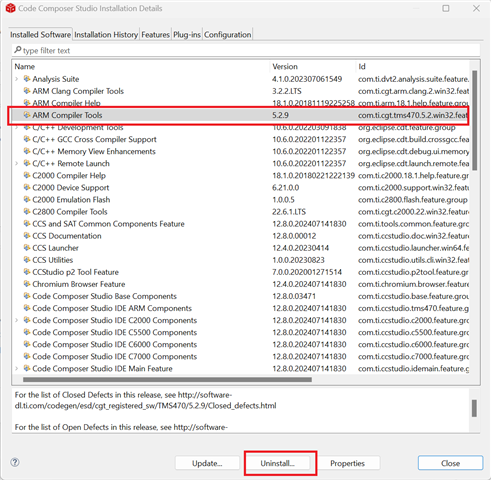The height and width of the screenshot is (480, 491).
Task: Click the IDE ARM Components feature icon
Action: (x=27, y=308)
